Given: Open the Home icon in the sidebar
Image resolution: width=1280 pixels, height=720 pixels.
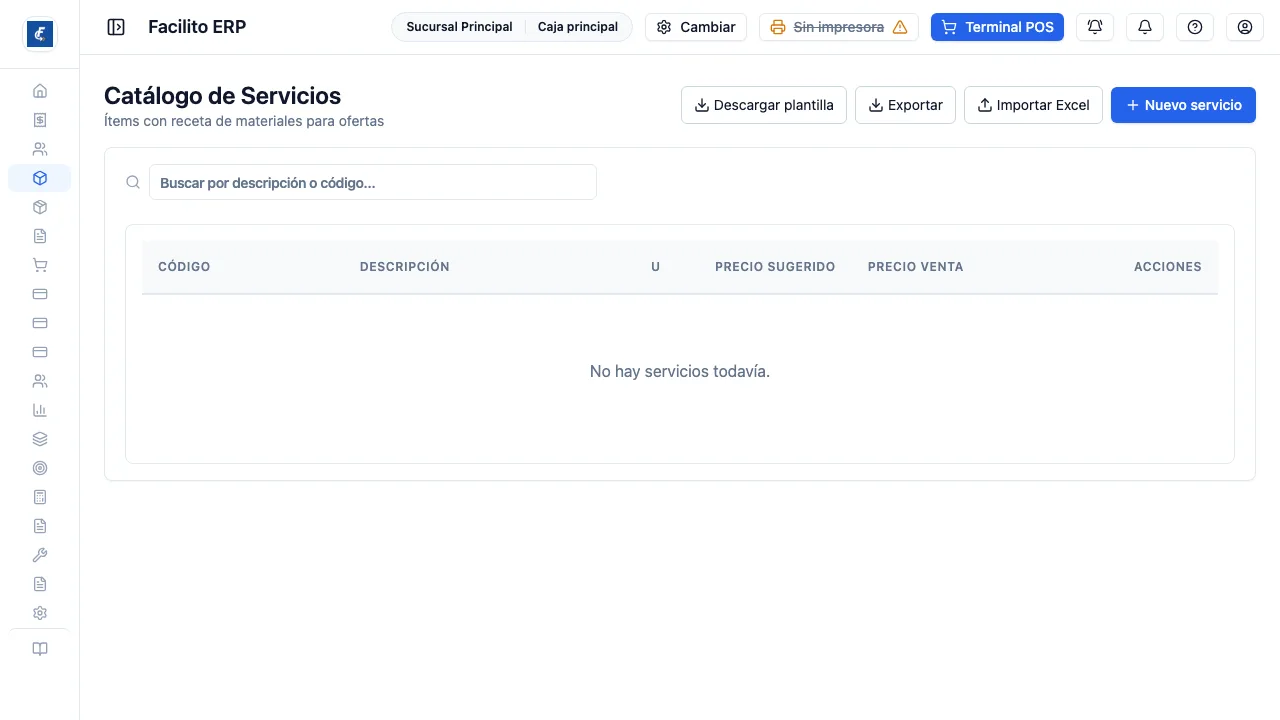Looking at the screenshot, I should (x=40, y=91).
